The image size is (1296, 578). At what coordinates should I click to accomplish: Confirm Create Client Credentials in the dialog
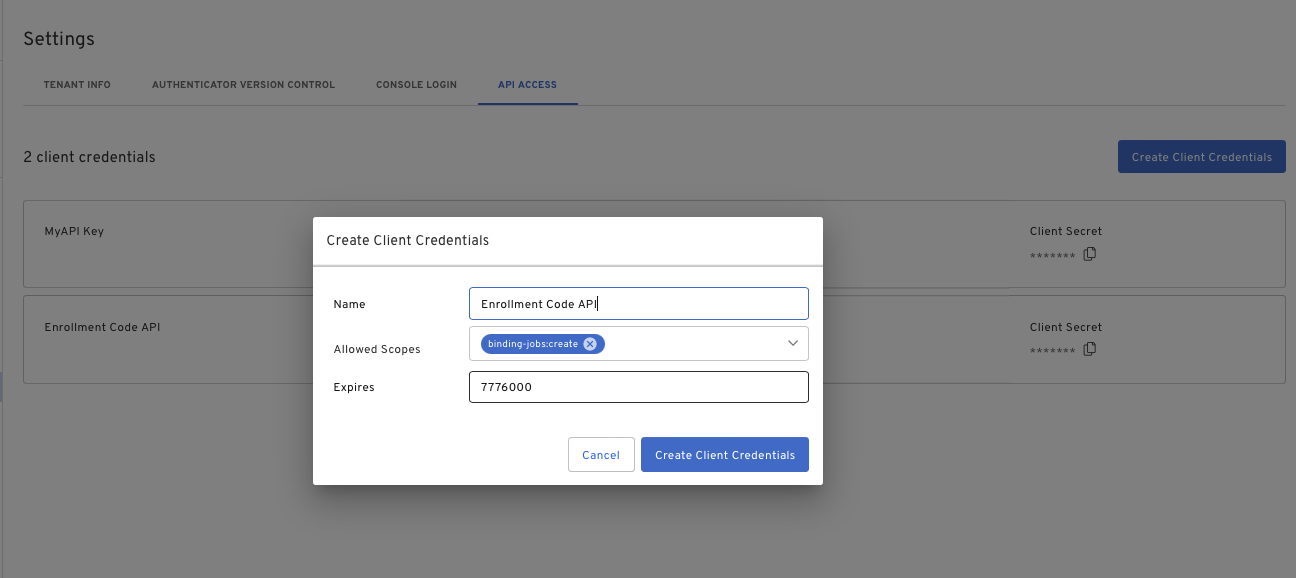(x=725, y=455)
